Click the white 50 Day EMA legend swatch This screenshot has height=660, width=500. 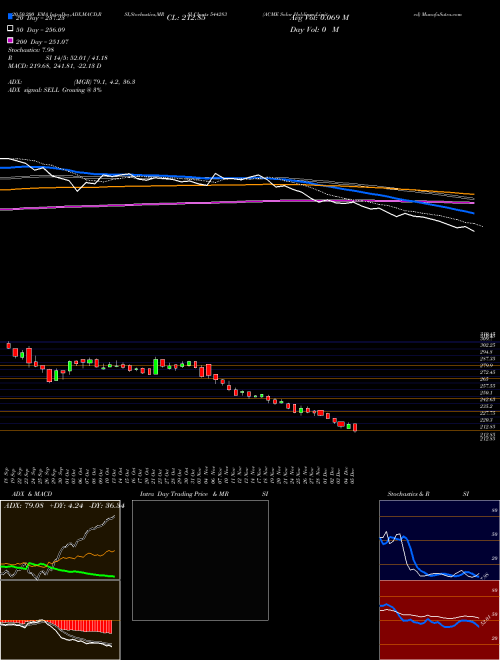(10, 28)
